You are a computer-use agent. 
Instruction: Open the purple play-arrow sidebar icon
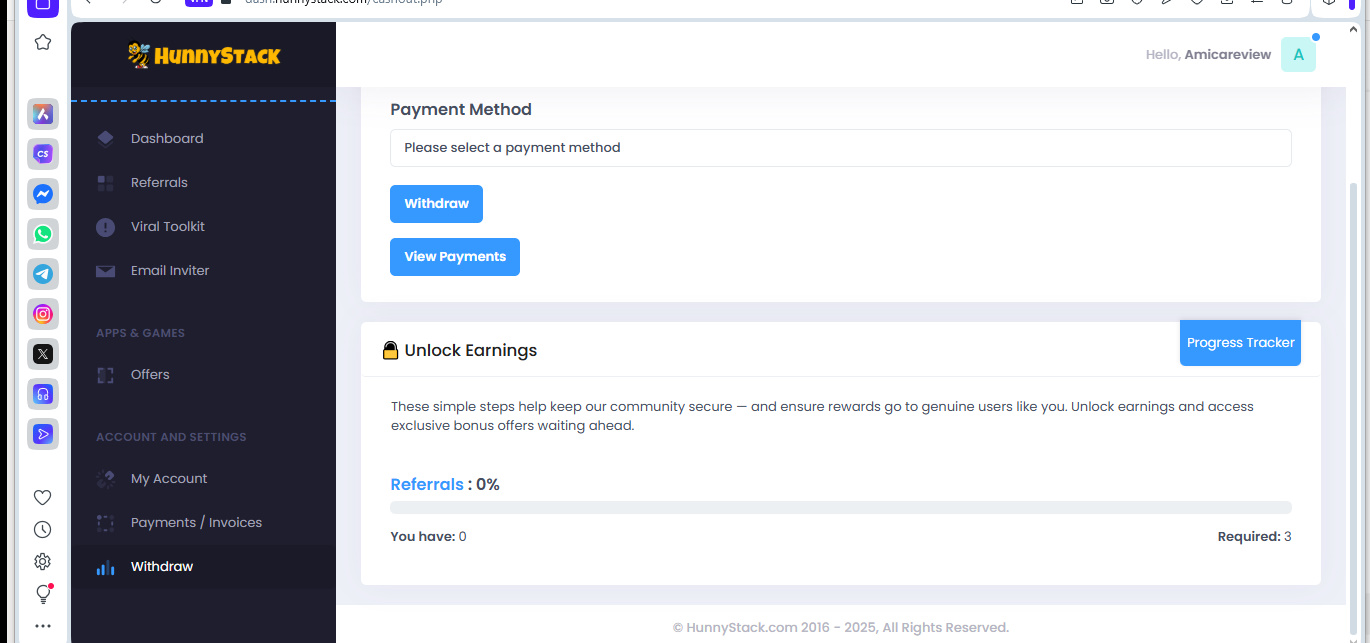pyautogui.click(x=43, y=434)
